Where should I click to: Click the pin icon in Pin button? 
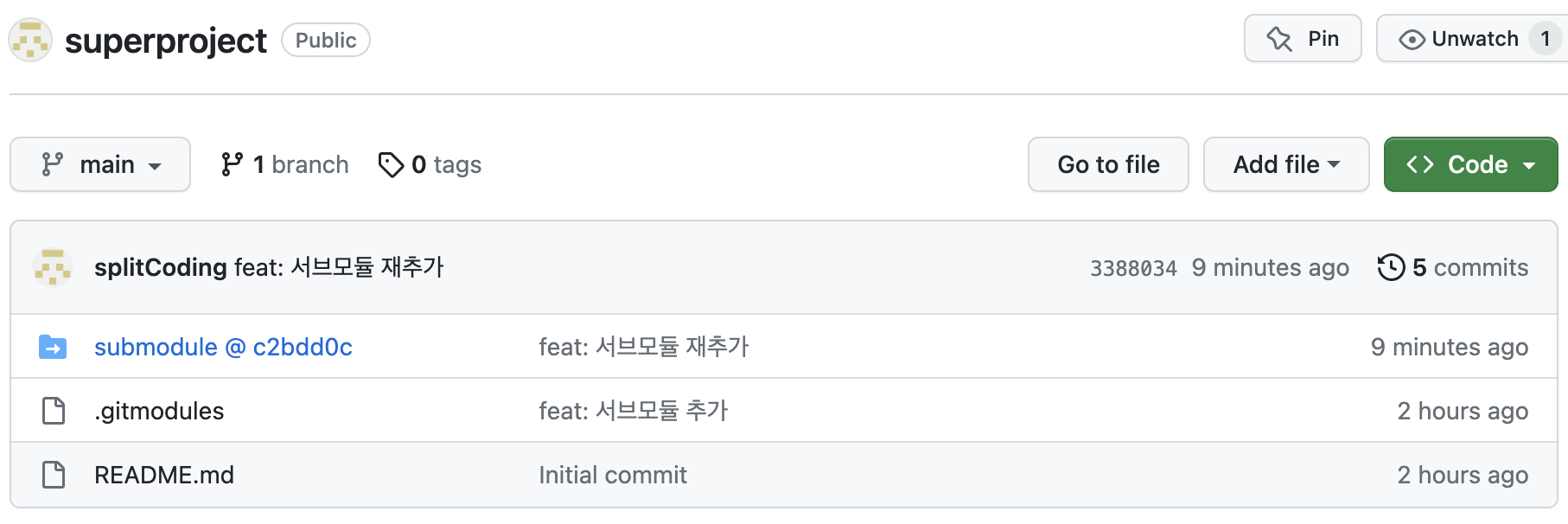coord(1279,39)
